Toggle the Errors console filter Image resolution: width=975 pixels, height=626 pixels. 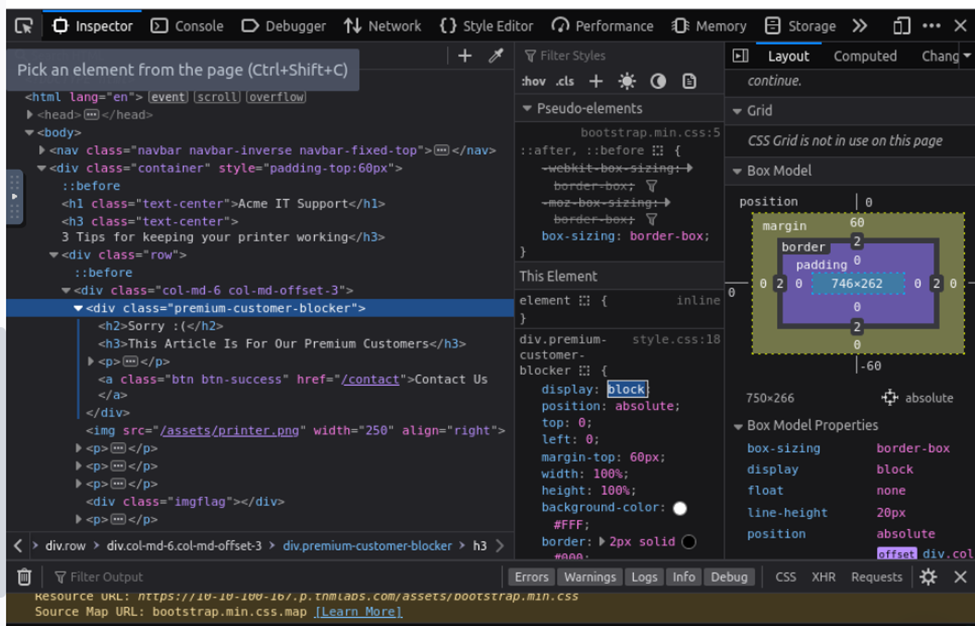point(531,577)
